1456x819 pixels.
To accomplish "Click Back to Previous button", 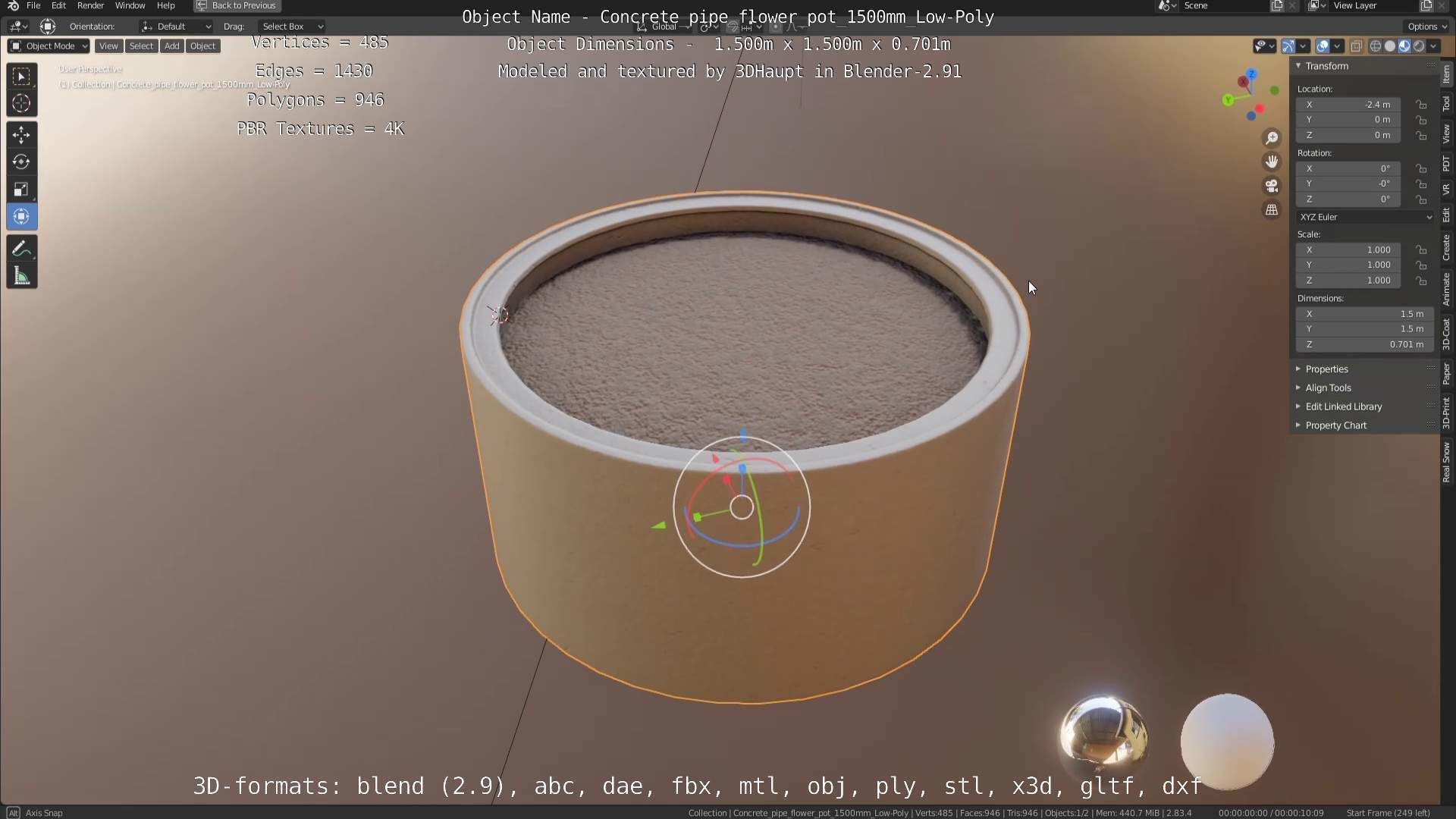I will (237, 5).
